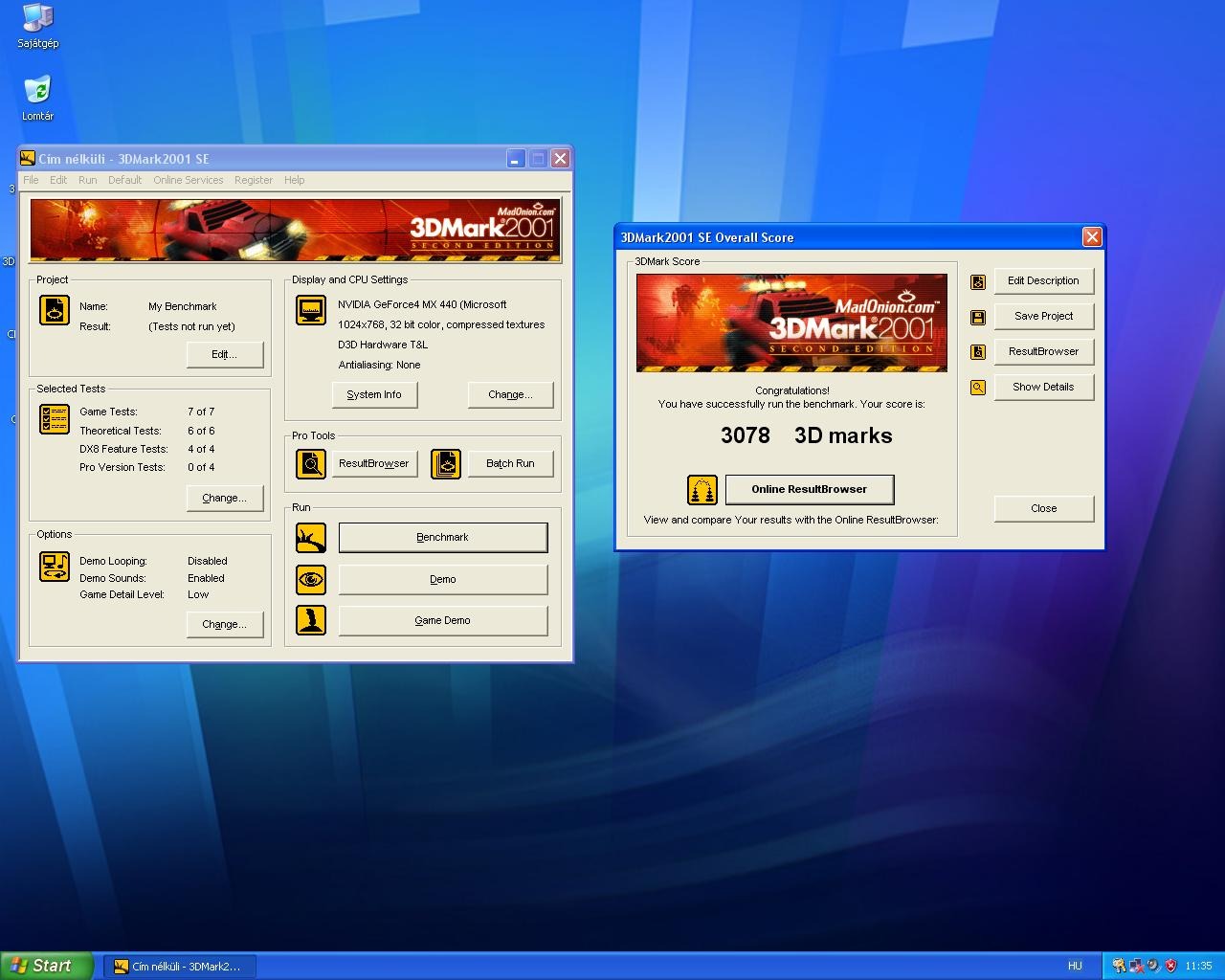Viewport: 1225px width, 980px height.
Task: Click the '7 of 7' Game Tests value
Action: [x=201, y=412]
